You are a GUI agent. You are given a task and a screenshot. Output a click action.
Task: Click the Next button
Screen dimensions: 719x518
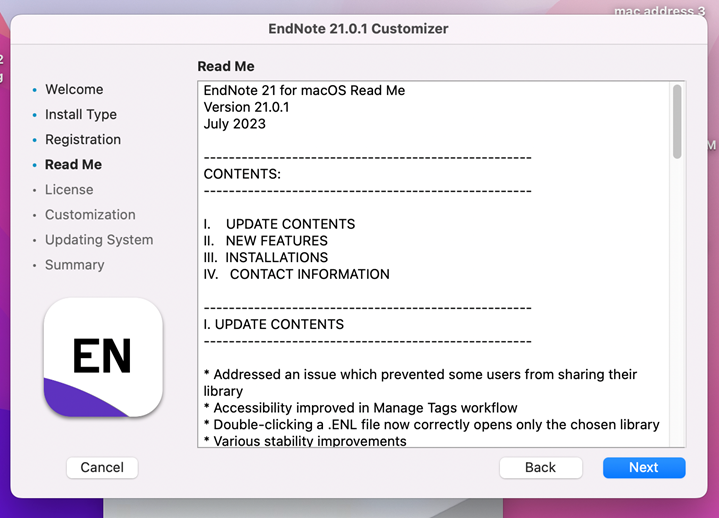(x=644, y=468)
